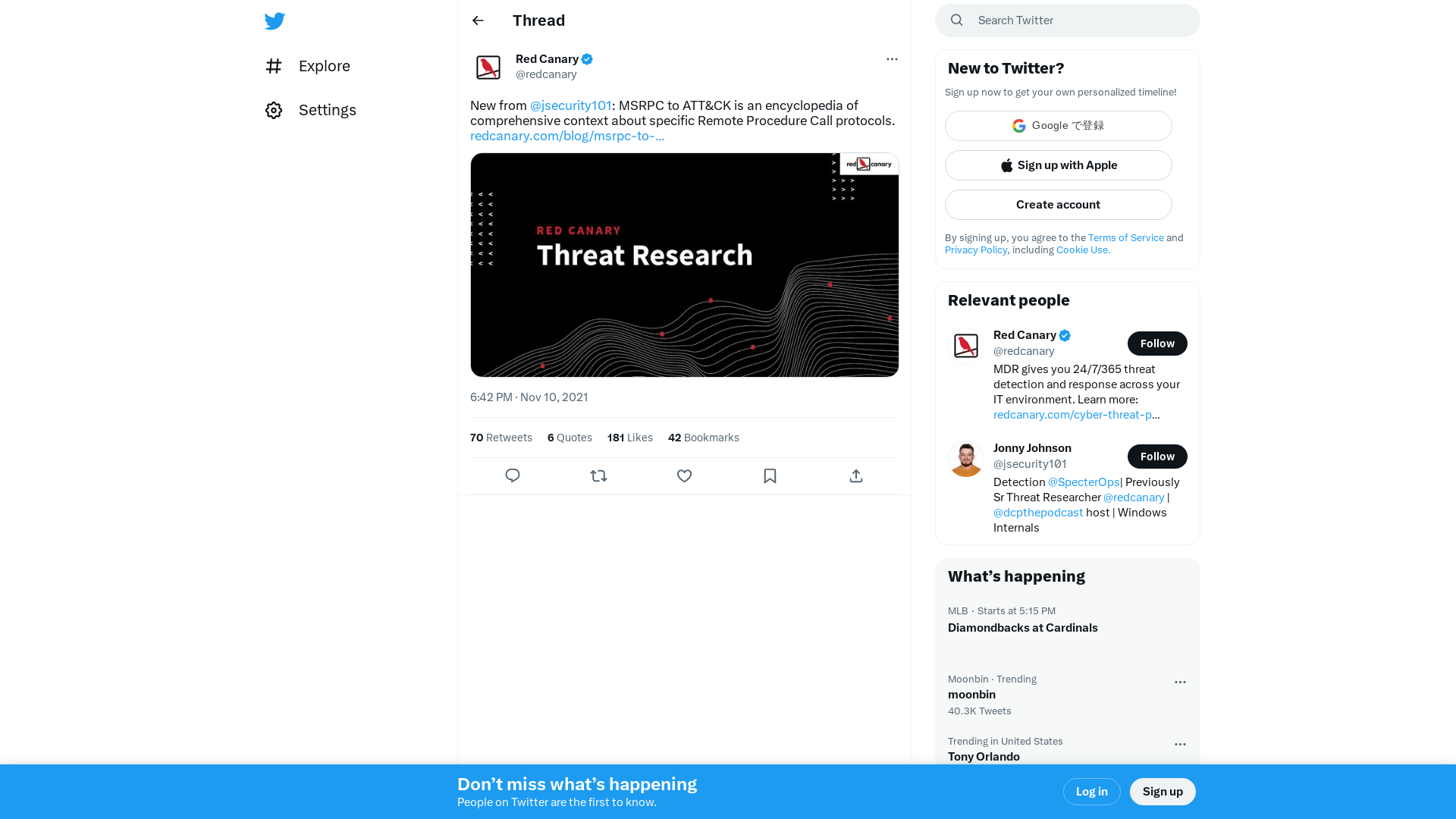Open Red Canary name in tweet header

[547, 59]
